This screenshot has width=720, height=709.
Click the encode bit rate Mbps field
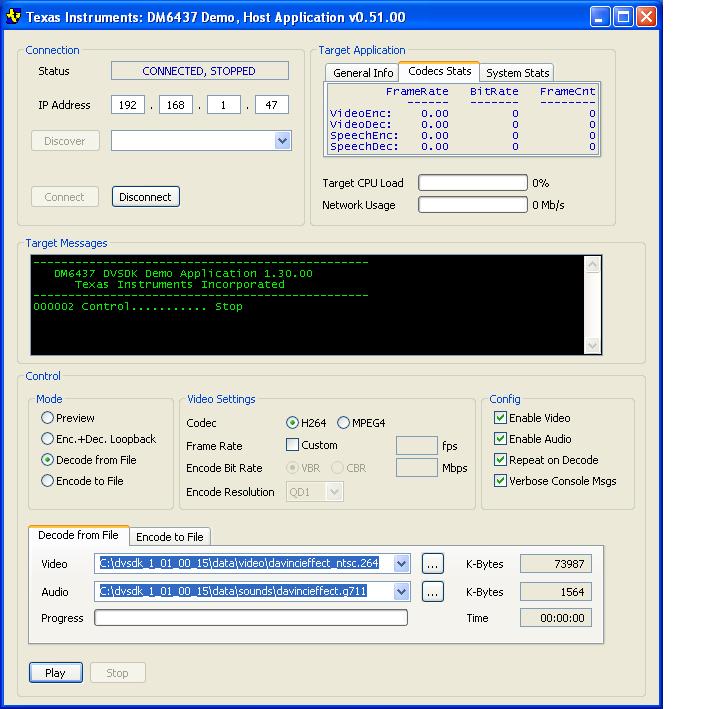pyautogui.click(x=416, y=467)
